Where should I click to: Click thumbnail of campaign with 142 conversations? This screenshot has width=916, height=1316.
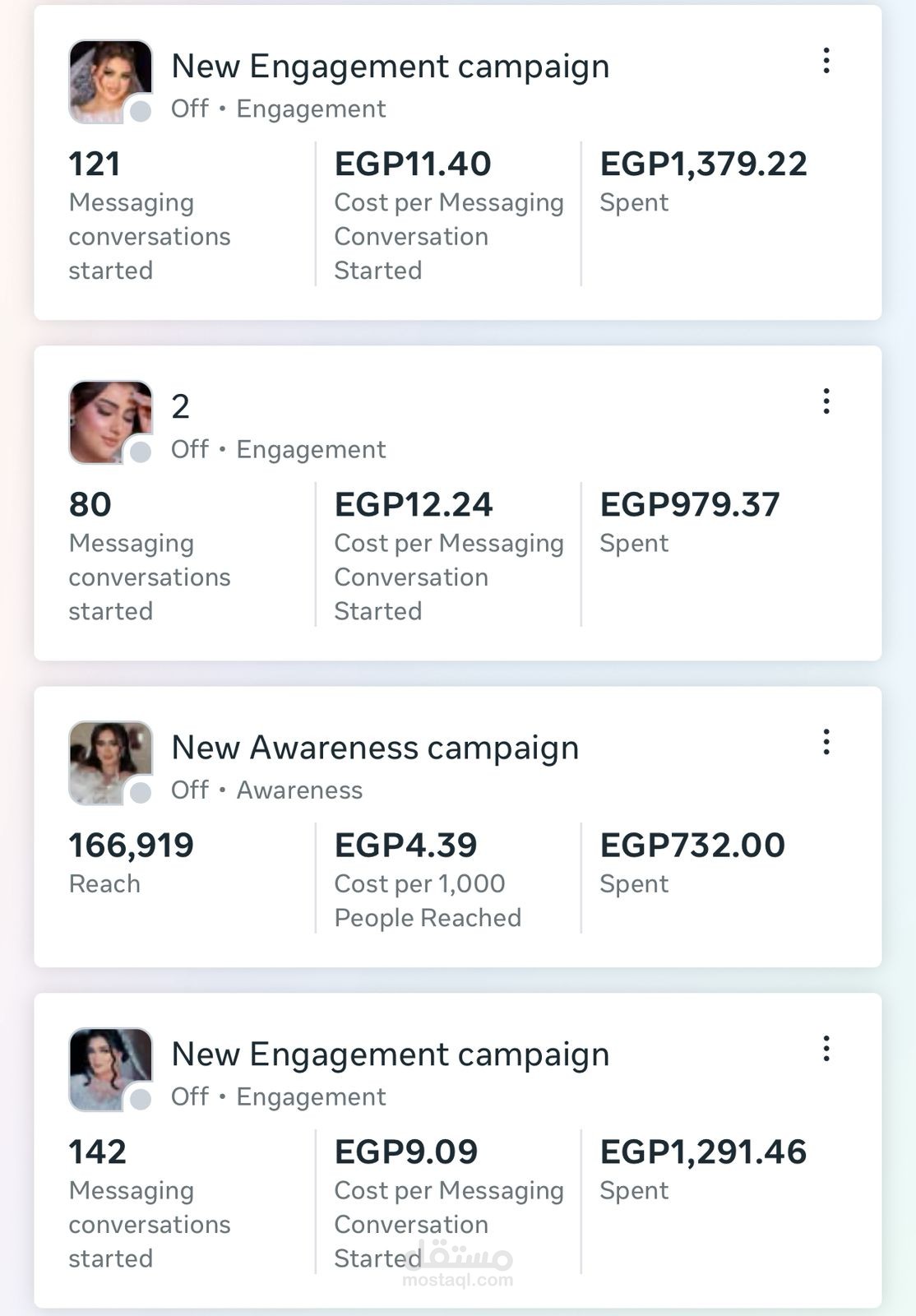[x=108, y=1067]
